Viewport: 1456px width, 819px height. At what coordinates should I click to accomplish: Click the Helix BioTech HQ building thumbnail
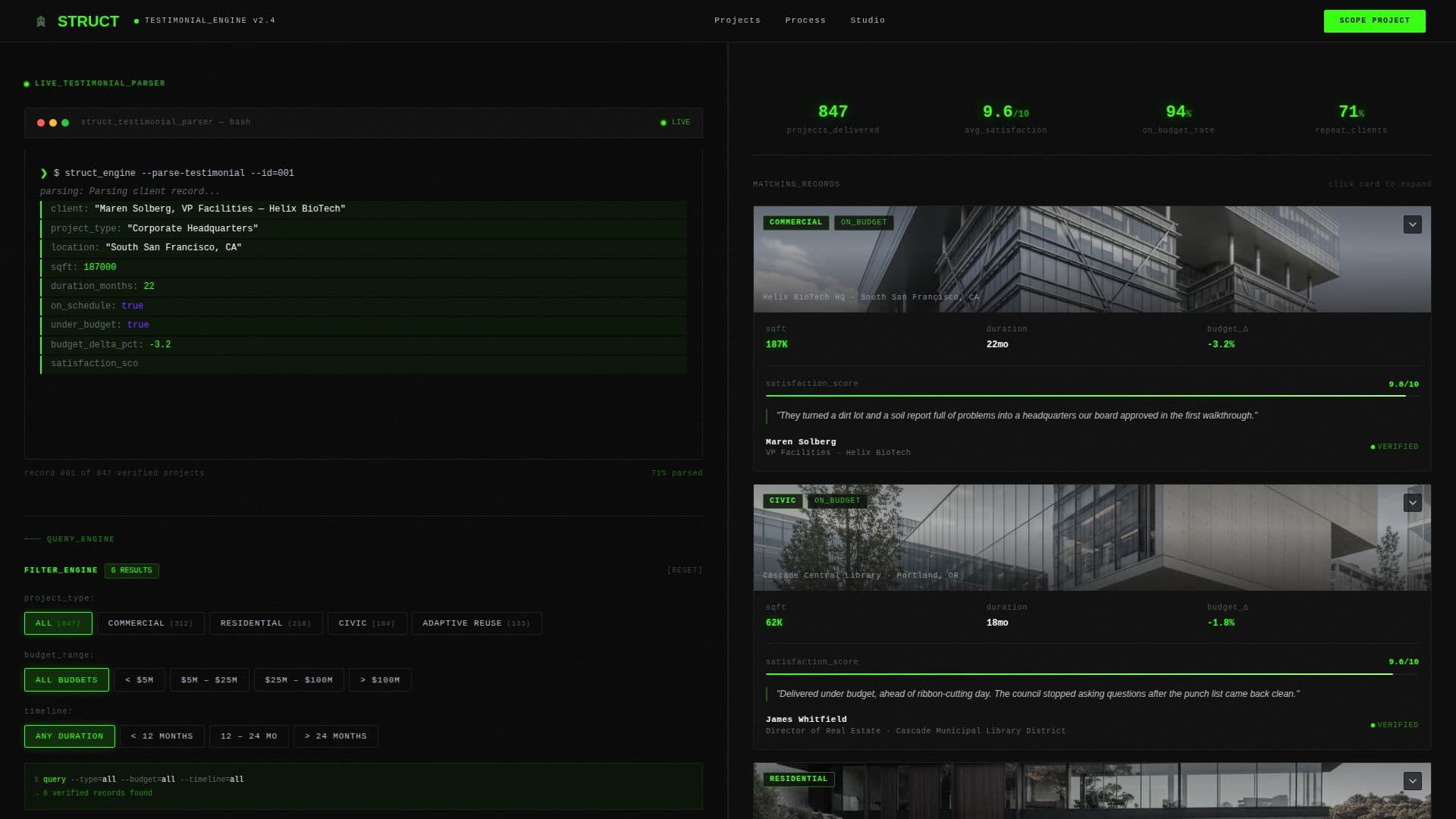[1092, 259]
